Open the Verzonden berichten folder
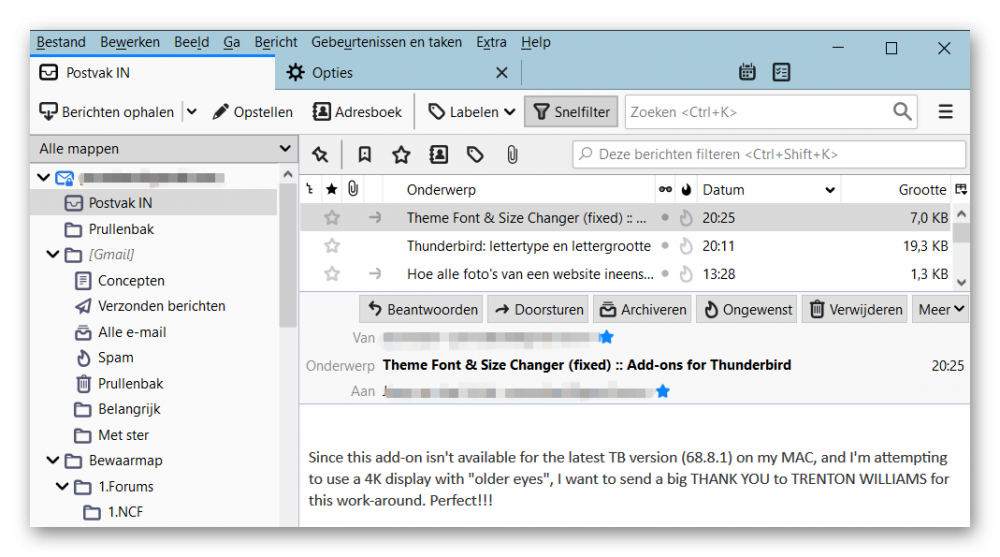Image resolution: width=1000 pixels, height=557 pixels. pos(161,306)
